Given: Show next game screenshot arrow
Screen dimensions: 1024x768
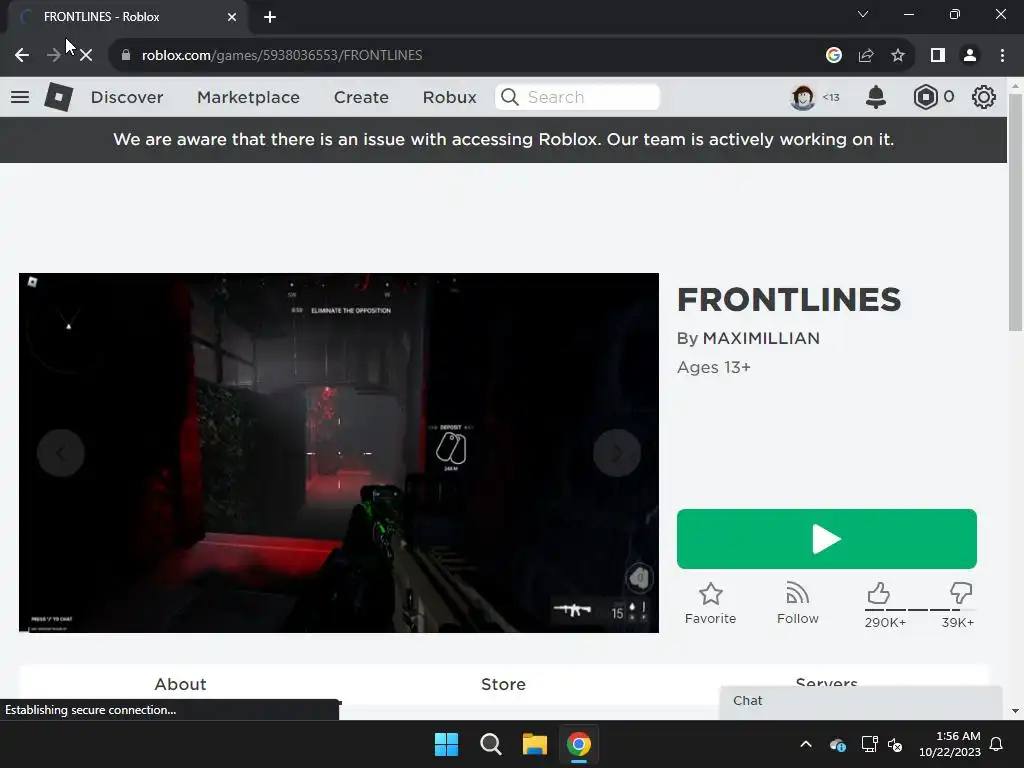Looking at the screenshot, I should (617, 453).
